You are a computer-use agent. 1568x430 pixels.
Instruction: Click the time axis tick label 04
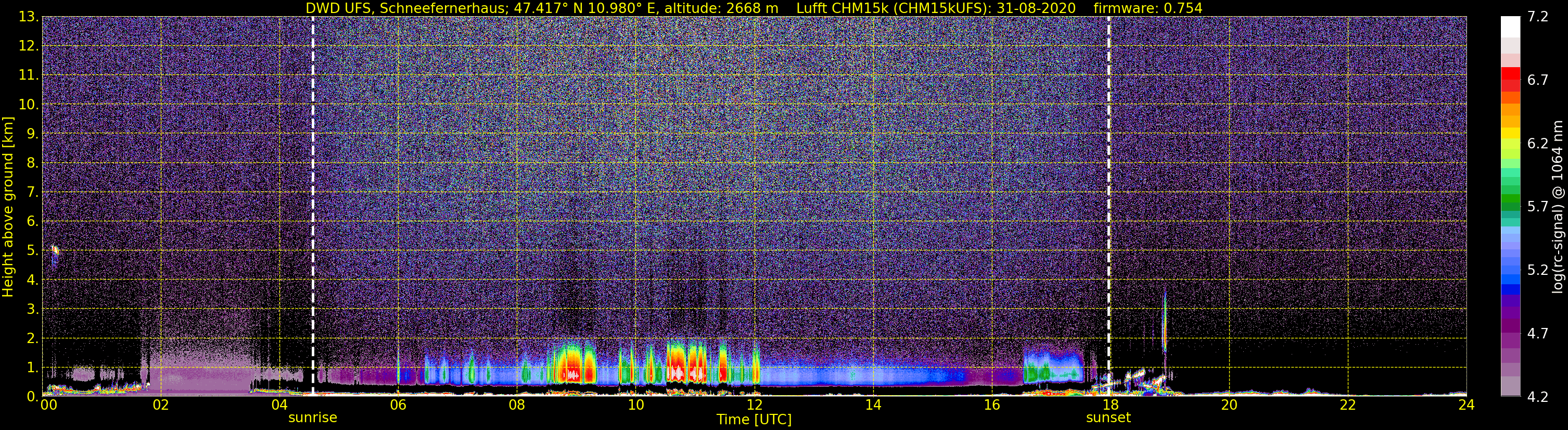click(279, 406)
